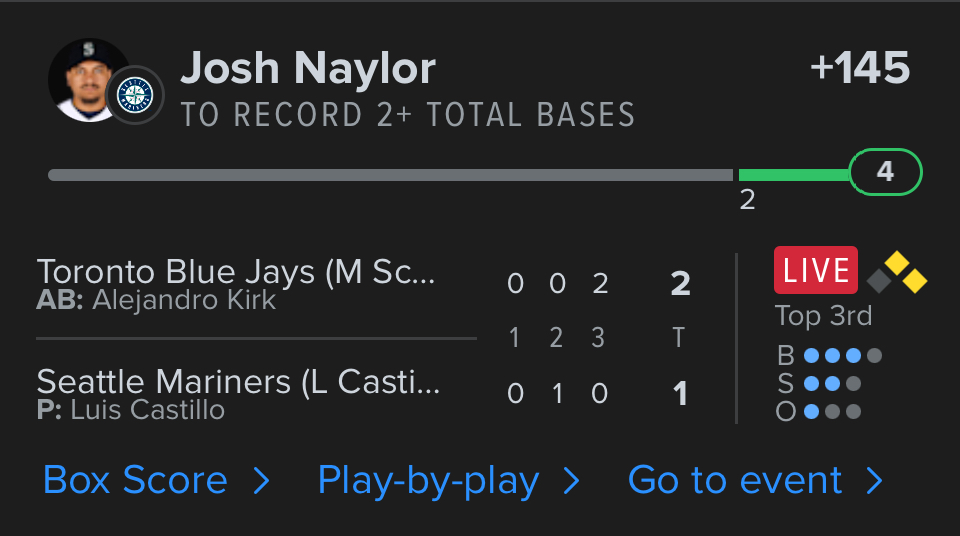
Task: Click the Josh Naylor player name
Action: click(x=308, y=69)
